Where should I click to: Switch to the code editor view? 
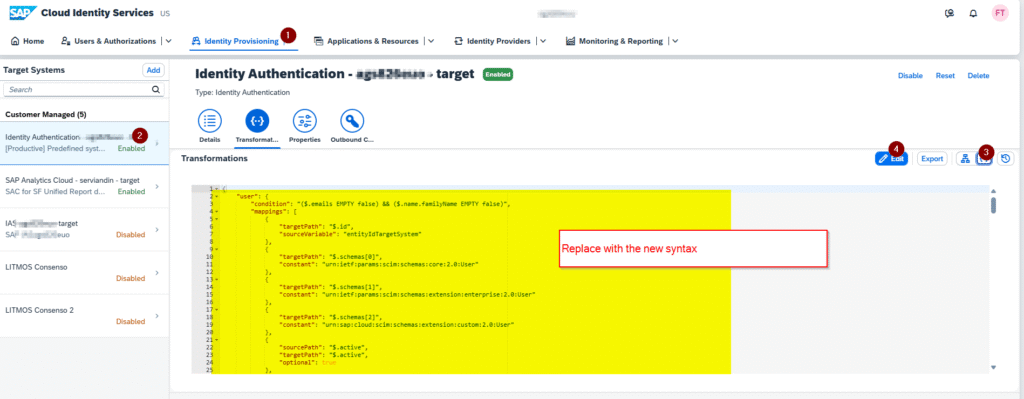pos(984,158)
